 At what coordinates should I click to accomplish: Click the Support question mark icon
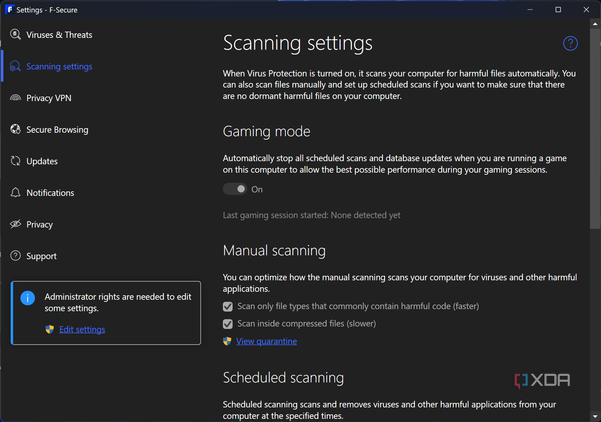15,256
